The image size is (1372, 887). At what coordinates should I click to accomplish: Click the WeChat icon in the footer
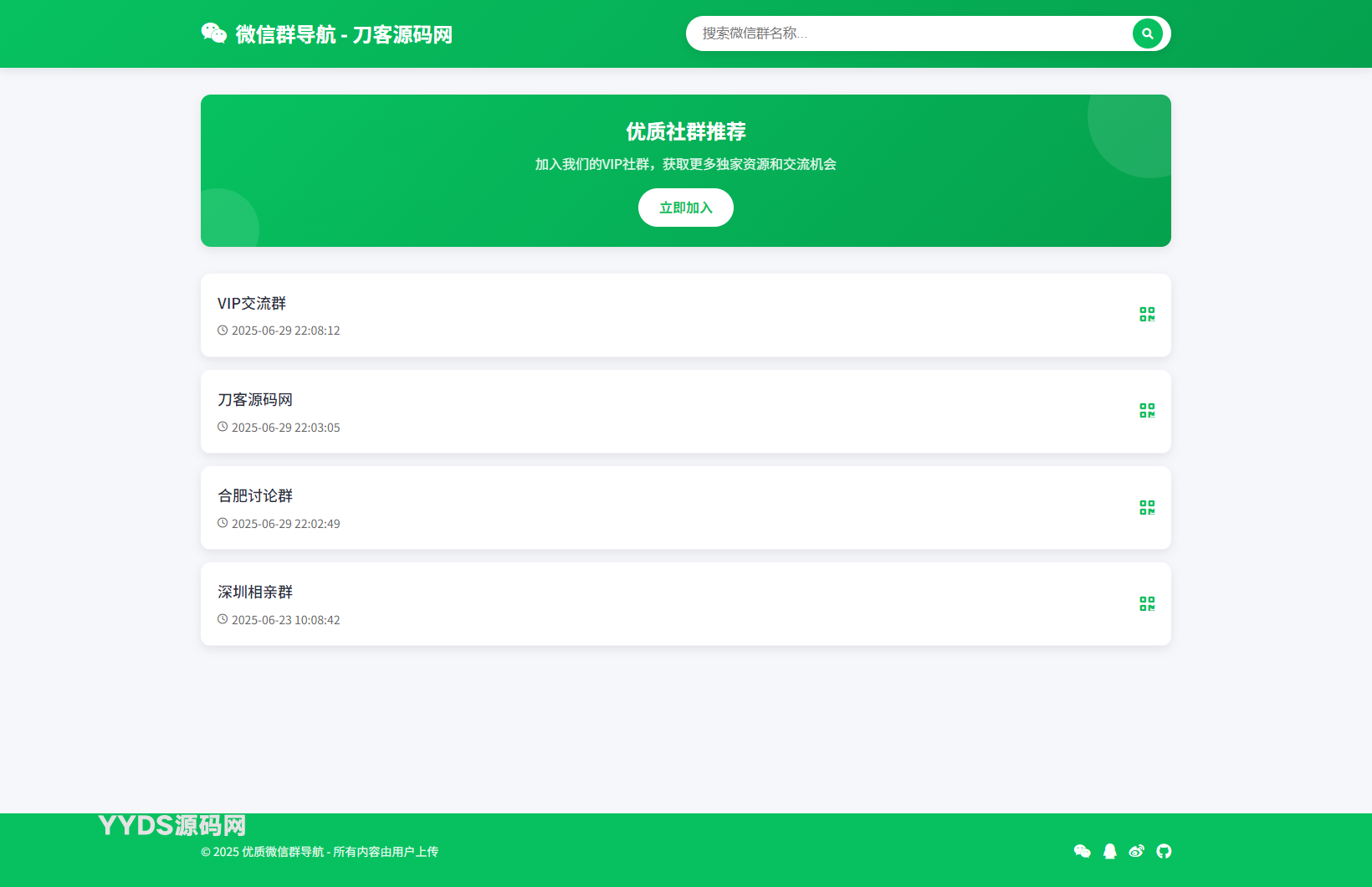click(1083, 851)
